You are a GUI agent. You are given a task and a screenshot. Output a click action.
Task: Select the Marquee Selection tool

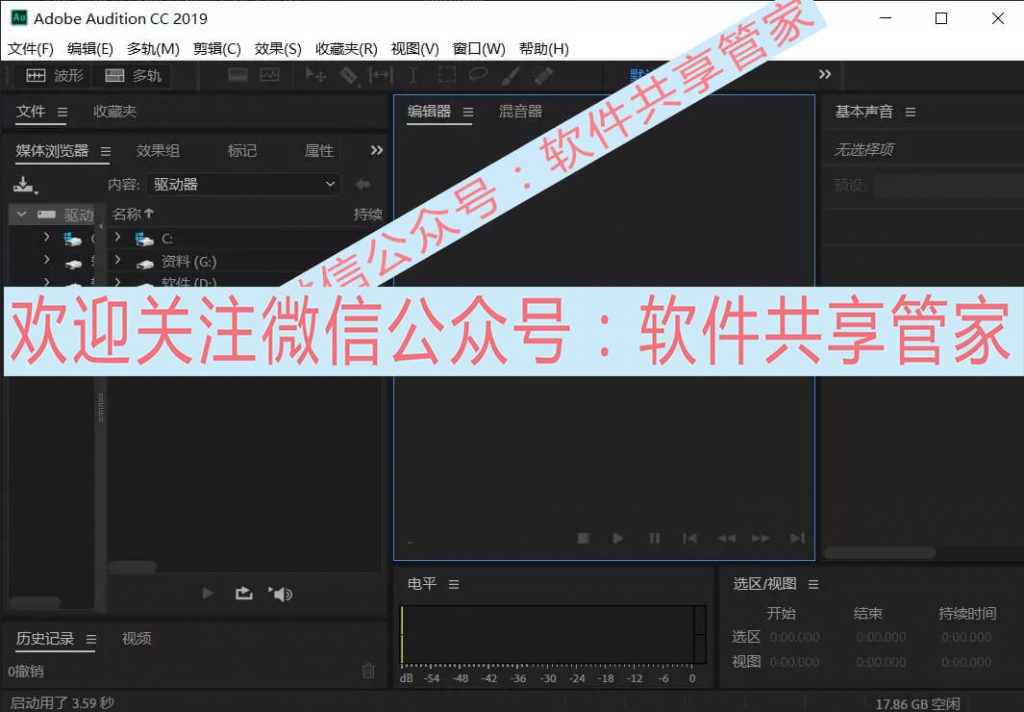pos(447,75)
